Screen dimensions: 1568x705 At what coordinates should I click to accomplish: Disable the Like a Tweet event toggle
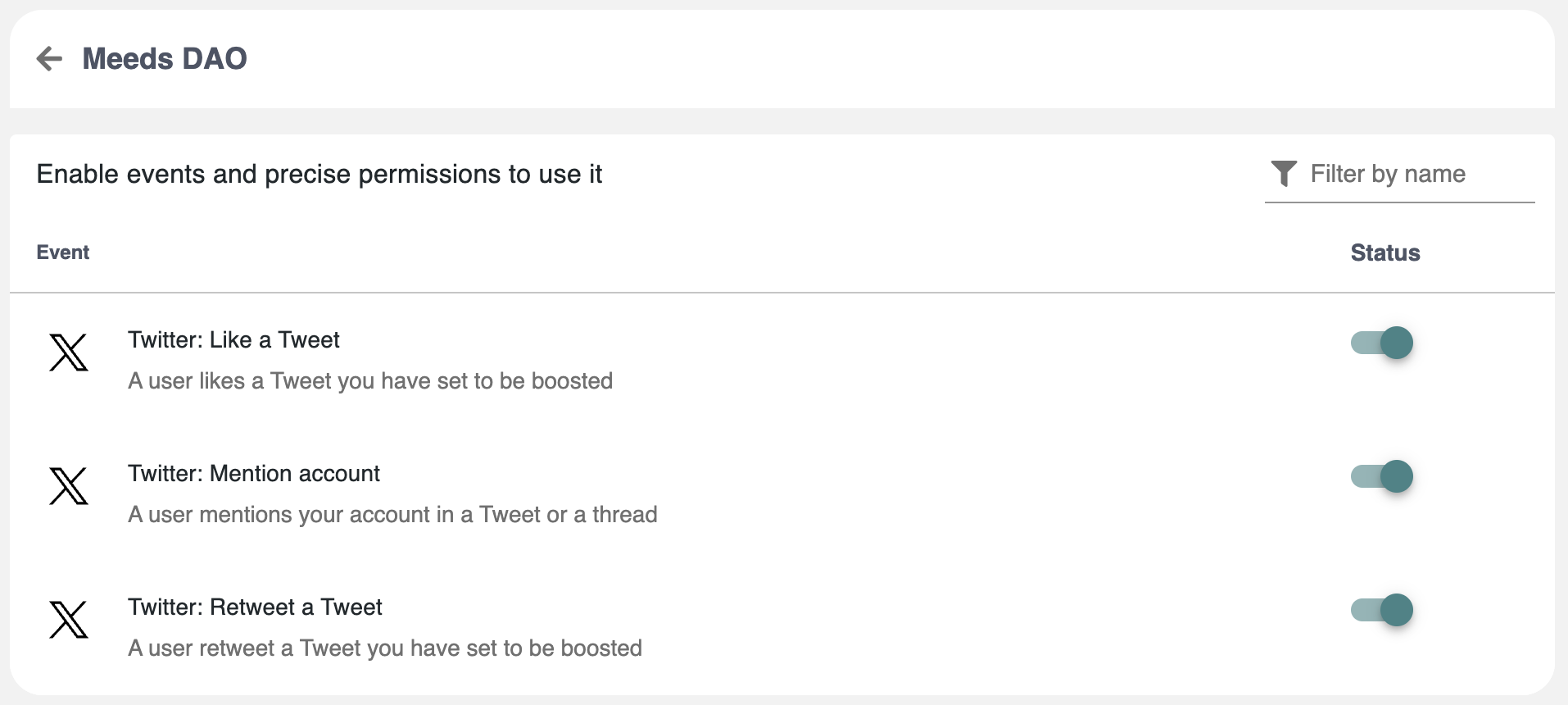(x=1382, y=343)
